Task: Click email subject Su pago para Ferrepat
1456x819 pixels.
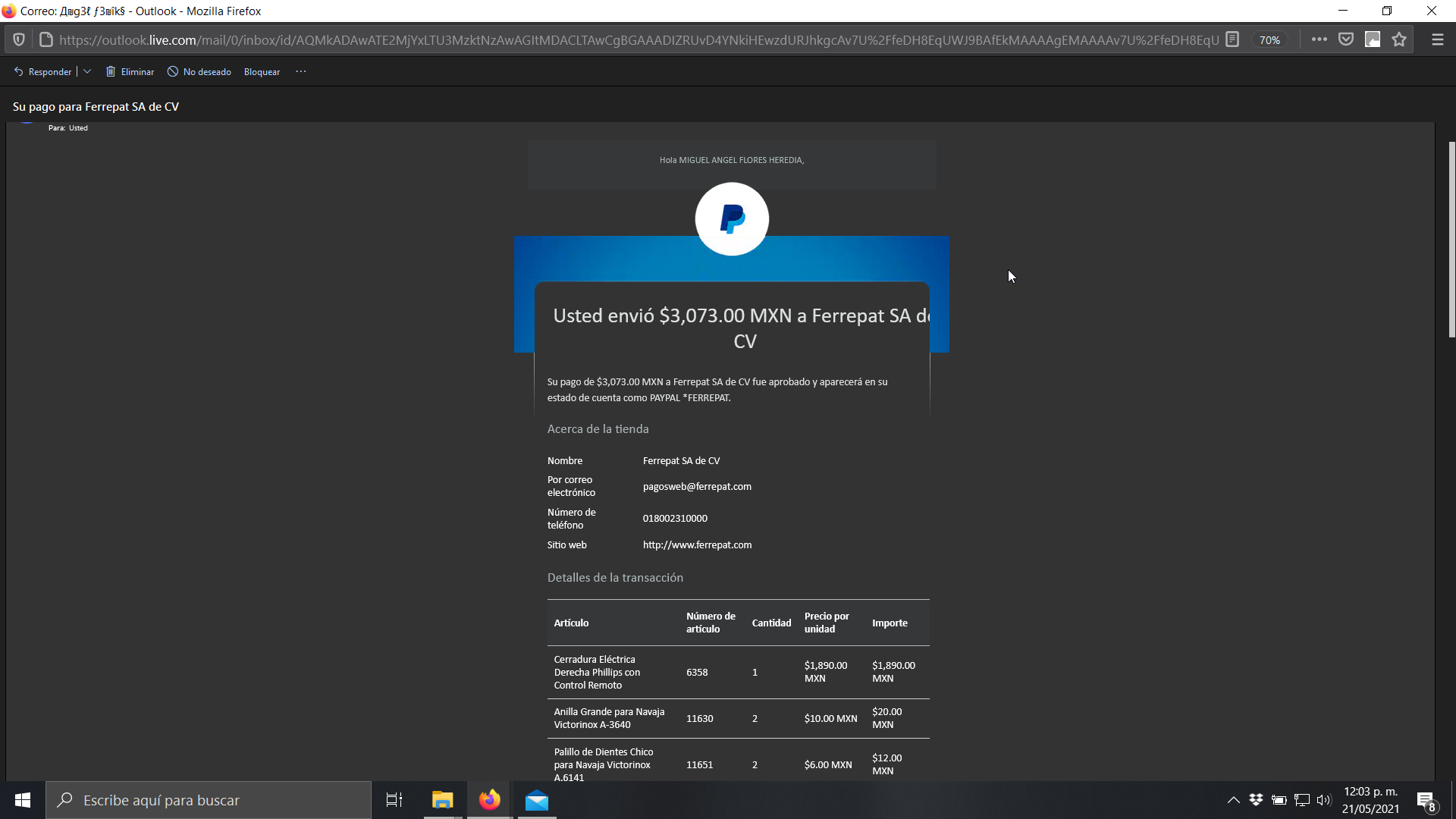Action: [x=96, y=107]
